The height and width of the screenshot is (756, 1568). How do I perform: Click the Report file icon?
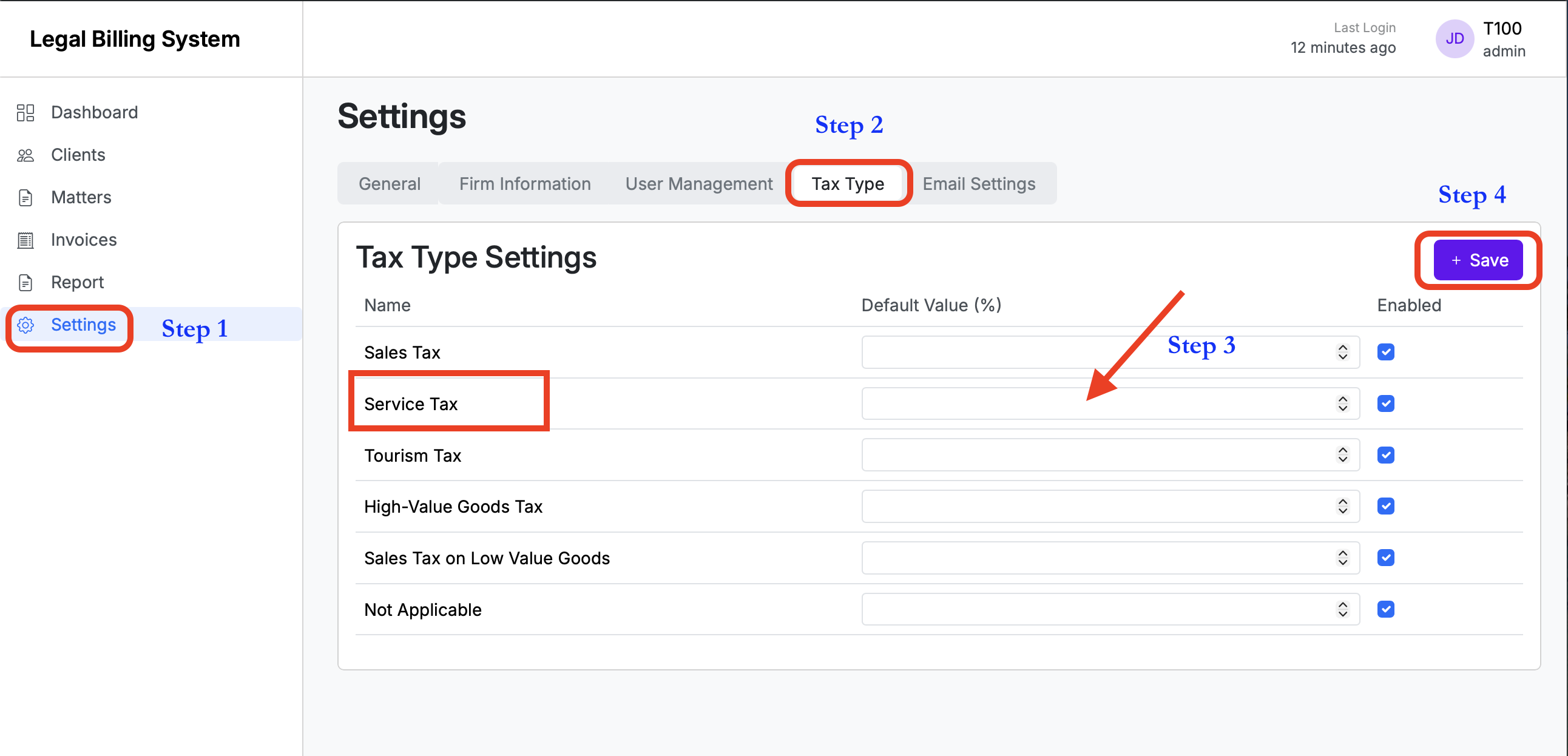pos(25,283)
